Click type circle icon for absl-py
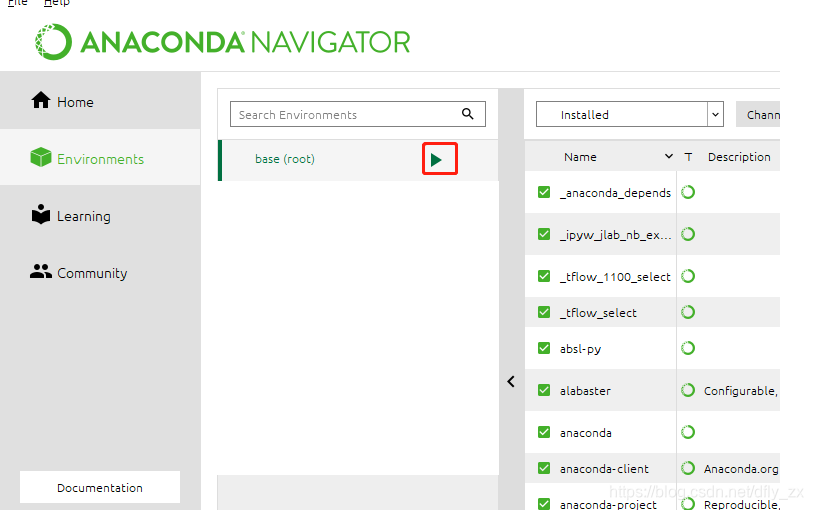 tap(688, 348)
